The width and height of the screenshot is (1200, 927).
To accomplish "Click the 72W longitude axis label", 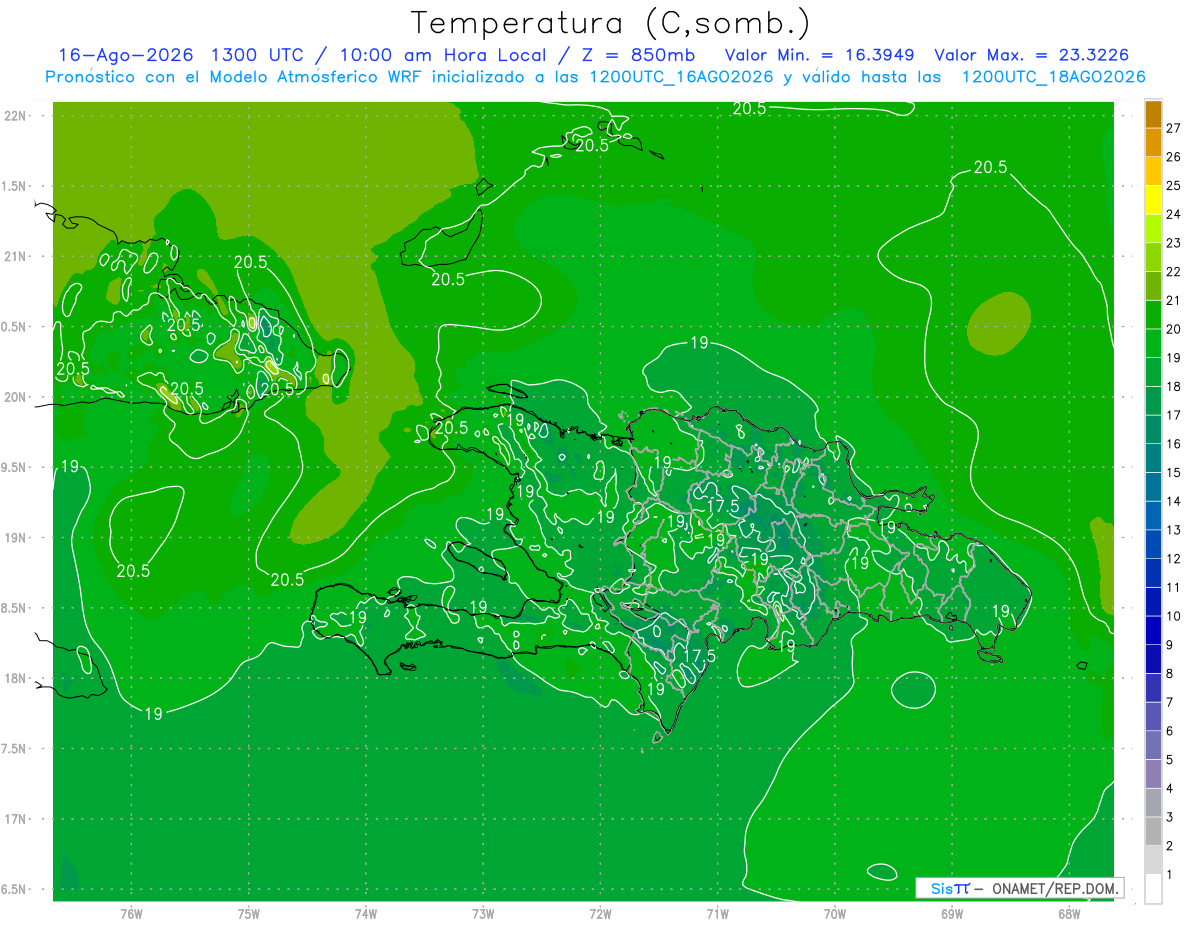I will click(600, 914).
